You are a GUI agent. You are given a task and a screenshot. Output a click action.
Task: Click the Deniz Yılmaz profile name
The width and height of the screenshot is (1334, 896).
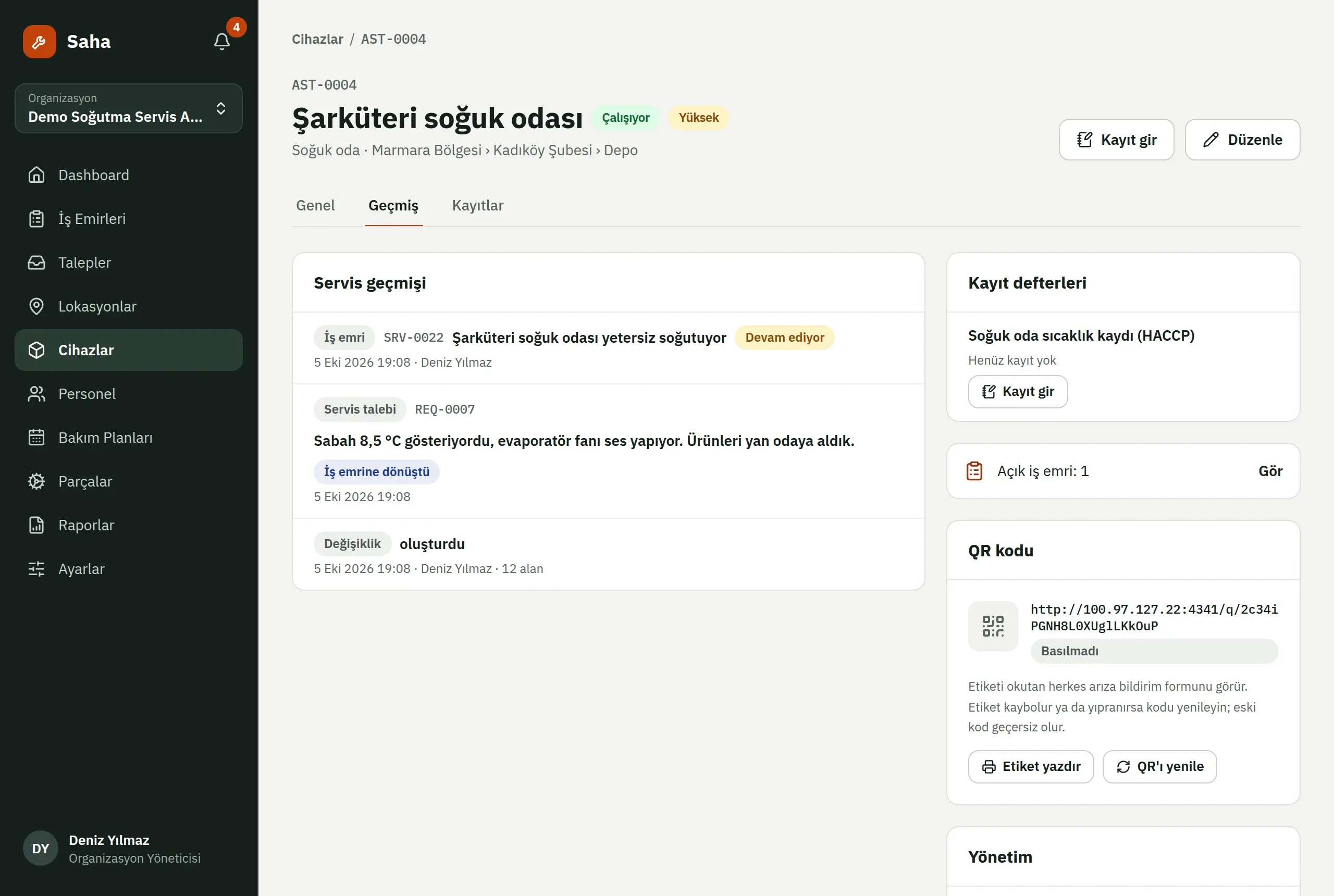(109, 840)
